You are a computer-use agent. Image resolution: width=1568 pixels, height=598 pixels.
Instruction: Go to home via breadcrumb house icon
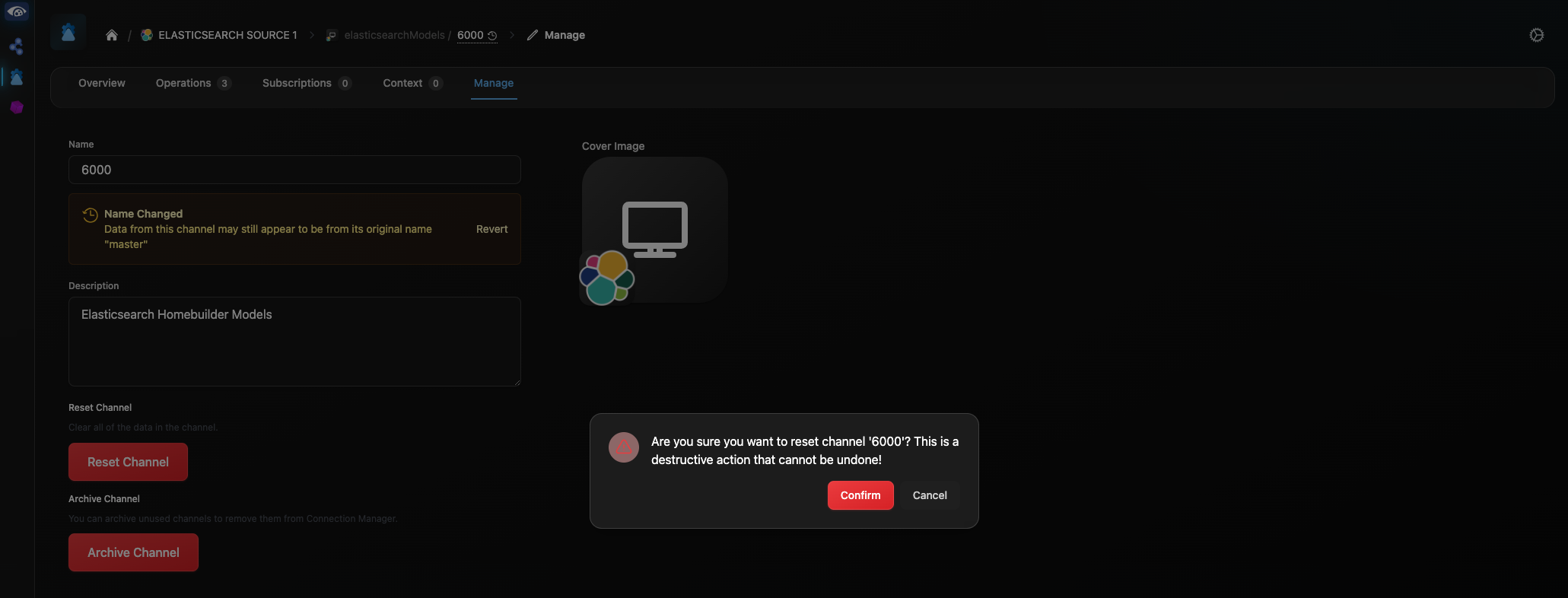(x=112, y=35)
